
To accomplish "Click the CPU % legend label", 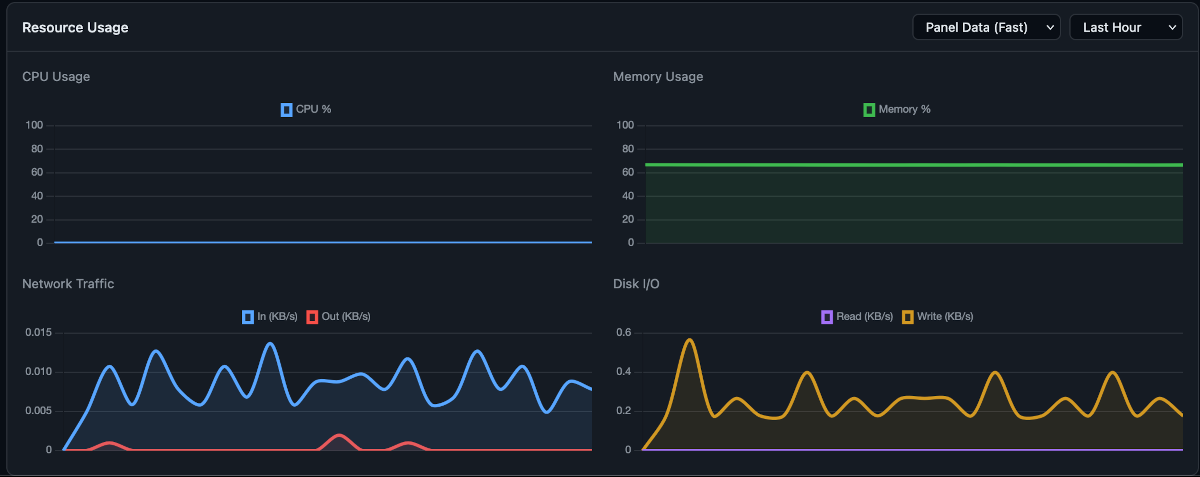I will tap(314, 109).
